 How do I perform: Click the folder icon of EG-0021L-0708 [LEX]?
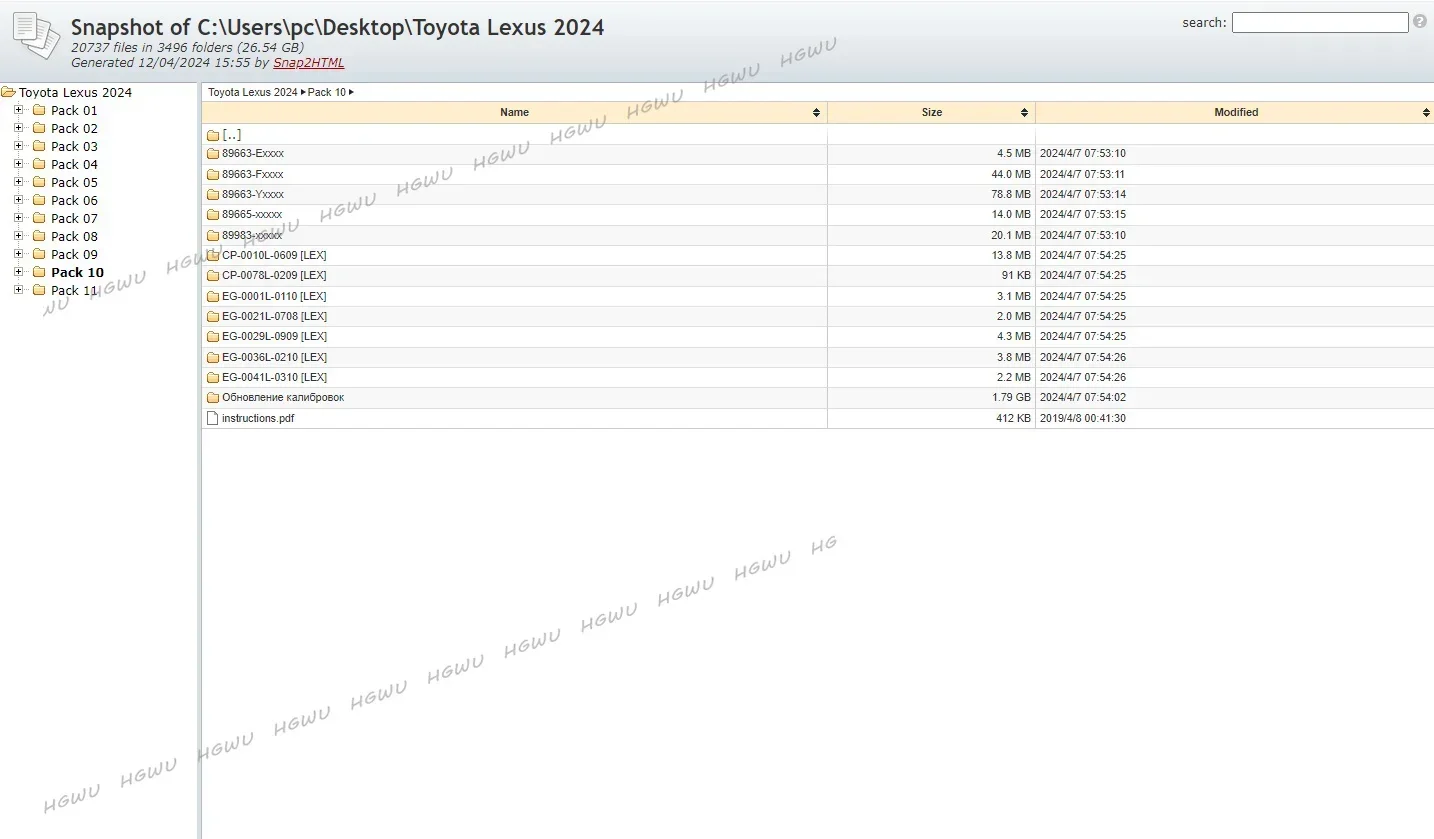212,316
